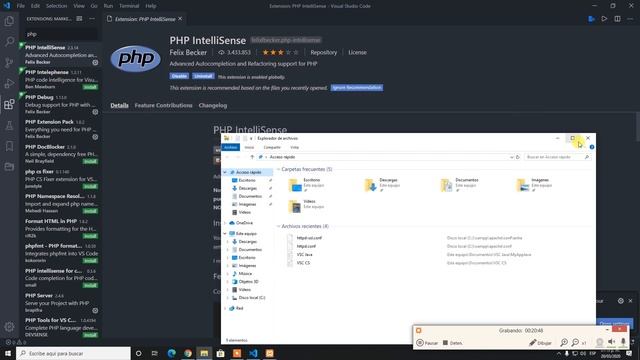Collapse Acceso rápido tree node
The image size is (640, 360).
[x=225, y=172]
